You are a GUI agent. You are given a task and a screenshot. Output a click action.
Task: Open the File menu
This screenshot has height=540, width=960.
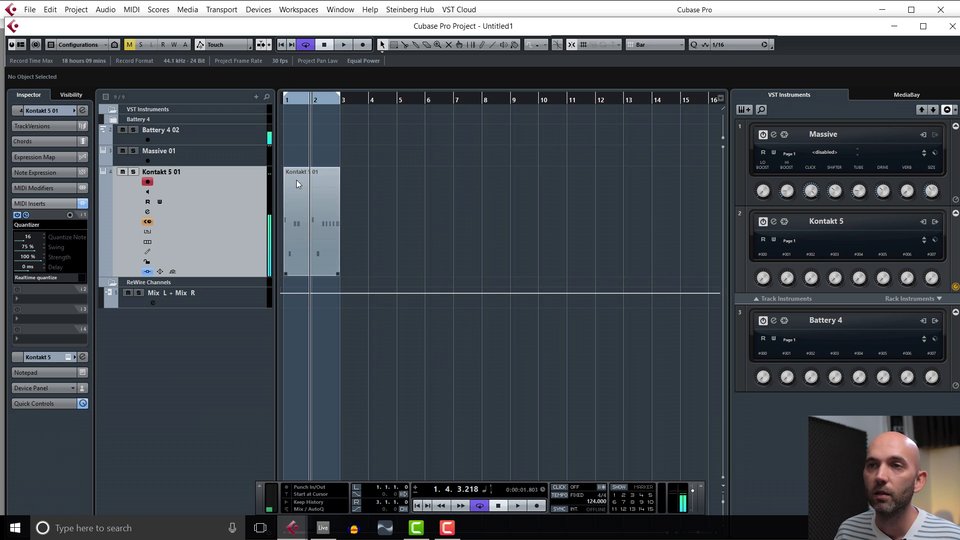pyautogui.click(x=29, y=10)
